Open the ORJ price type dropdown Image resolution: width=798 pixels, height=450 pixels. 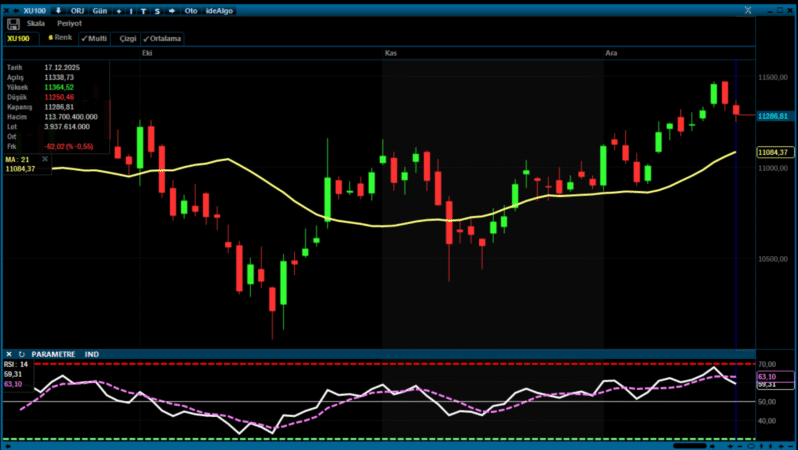click(x=77, y=10)
